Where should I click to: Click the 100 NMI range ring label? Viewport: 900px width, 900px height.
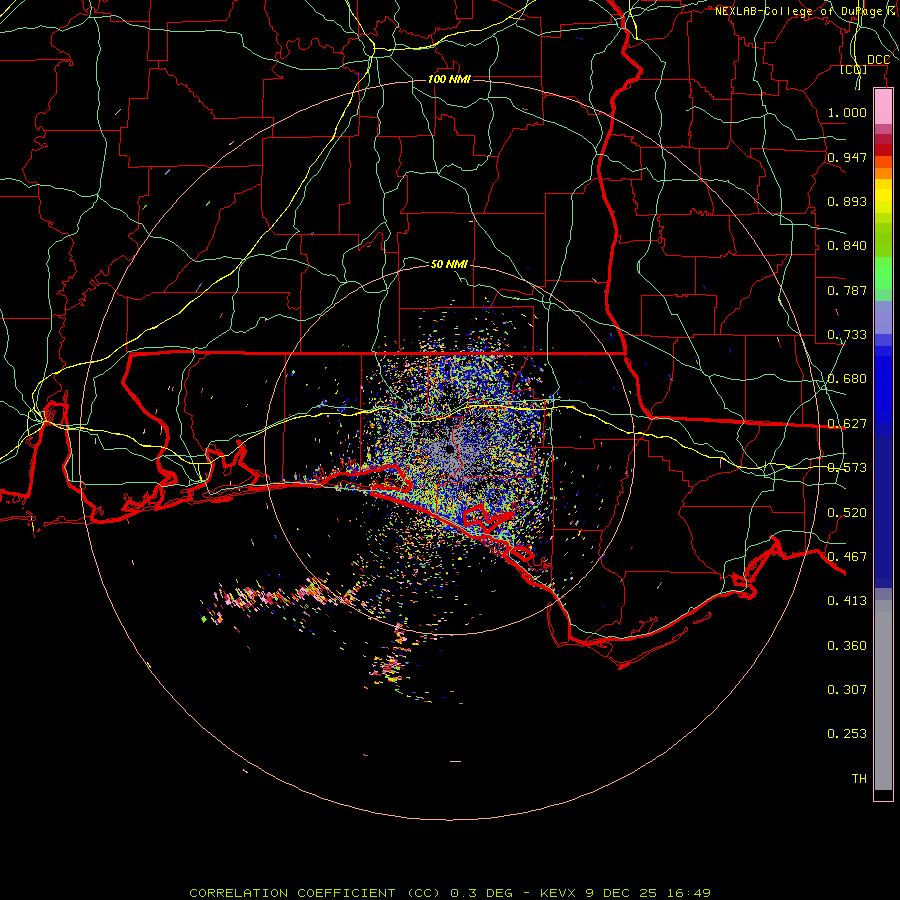click(x=449, y=79)
